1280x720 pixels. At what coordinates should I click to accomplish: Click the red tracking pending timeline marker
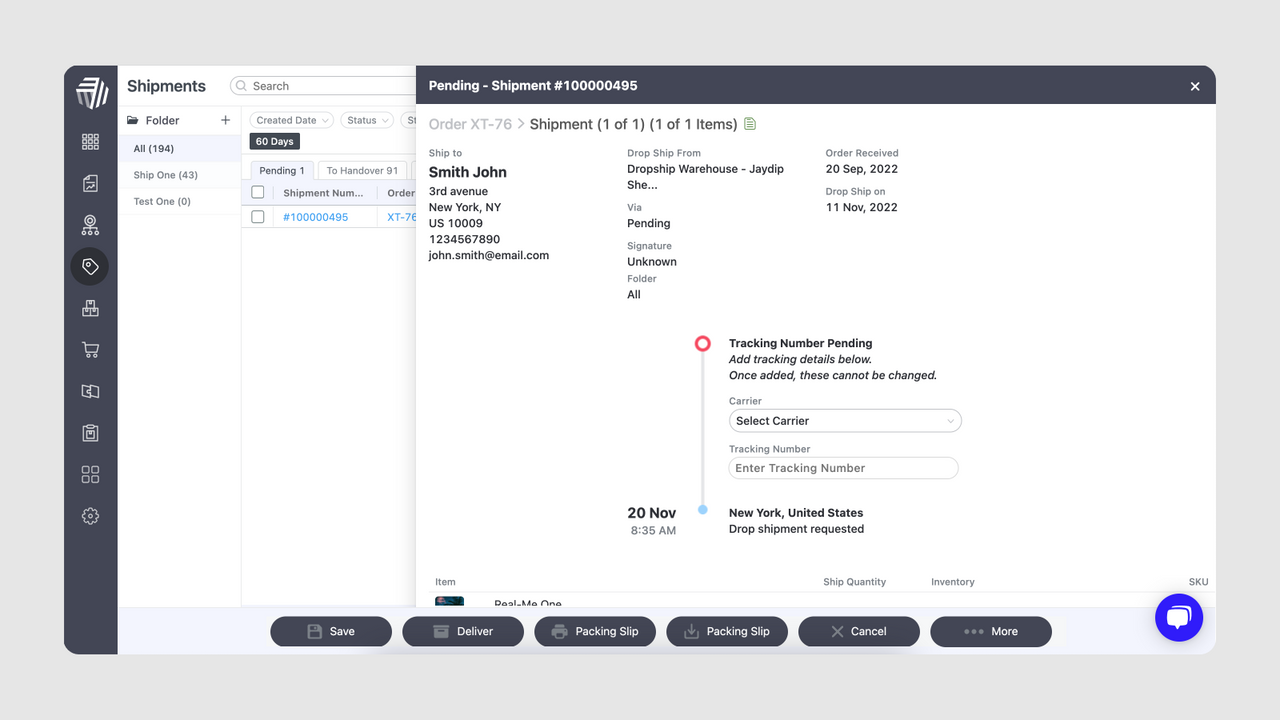click(x=703, y=343)
